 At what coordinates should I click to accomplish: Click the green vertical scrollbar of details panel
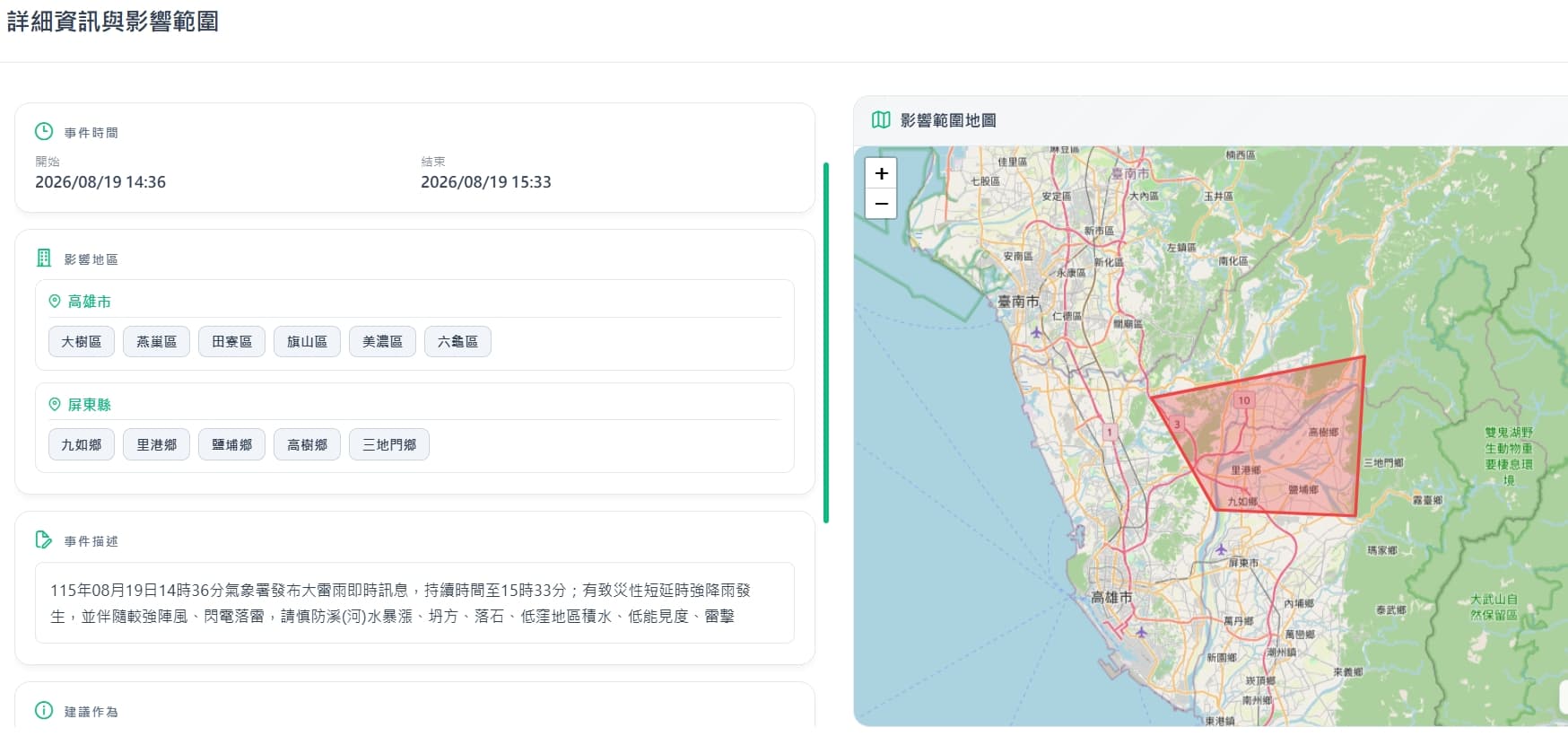point(826,342)
